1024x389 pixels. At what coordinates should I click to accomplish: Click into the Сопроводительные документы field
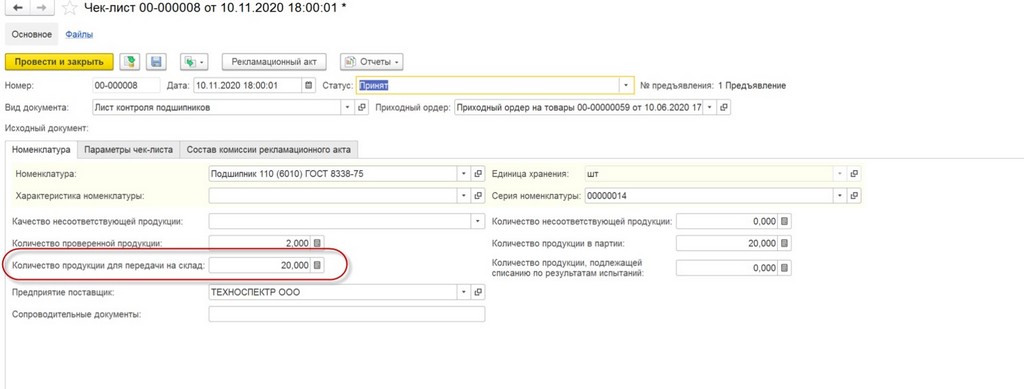(347, 314)
